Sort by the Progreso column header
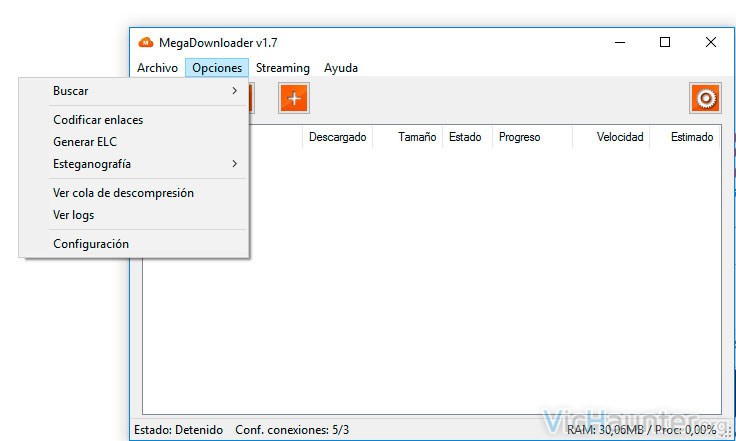The height and width of the screenshot is (441, 736). click(x=532, y=137)
